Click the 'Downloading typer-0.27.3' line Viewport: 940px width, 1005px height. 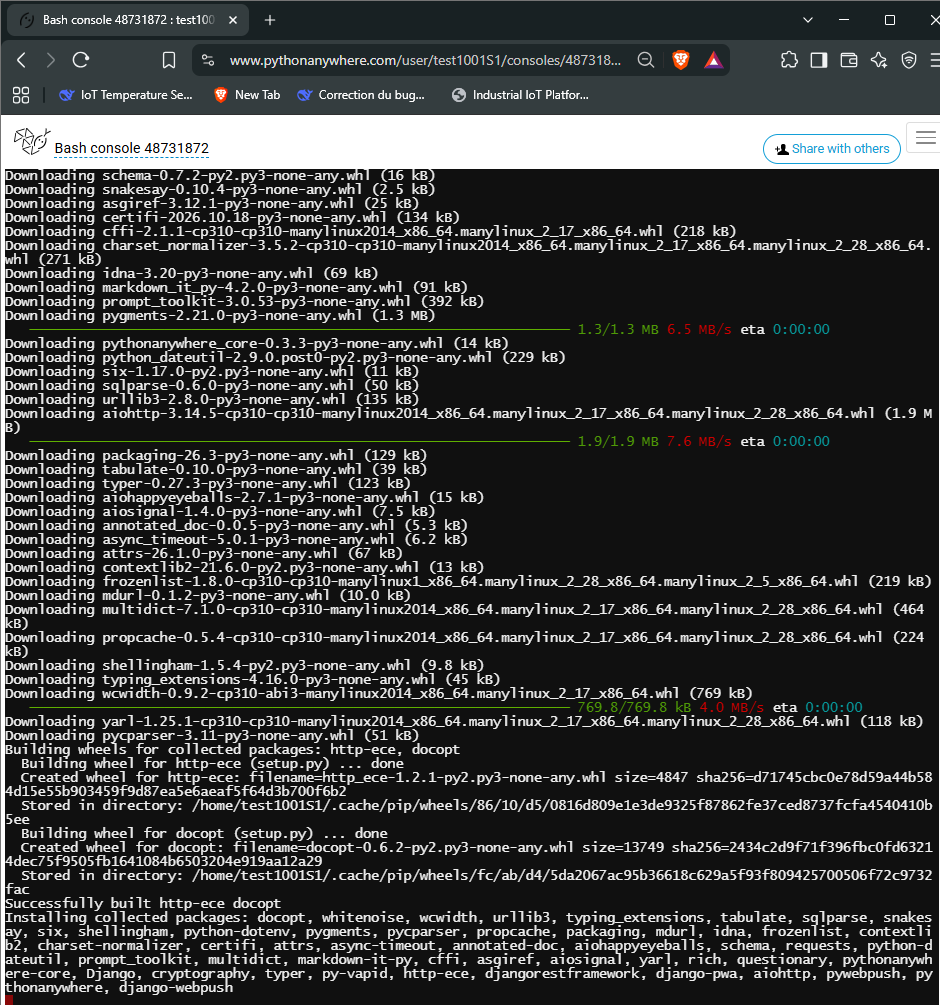(208, 483)
